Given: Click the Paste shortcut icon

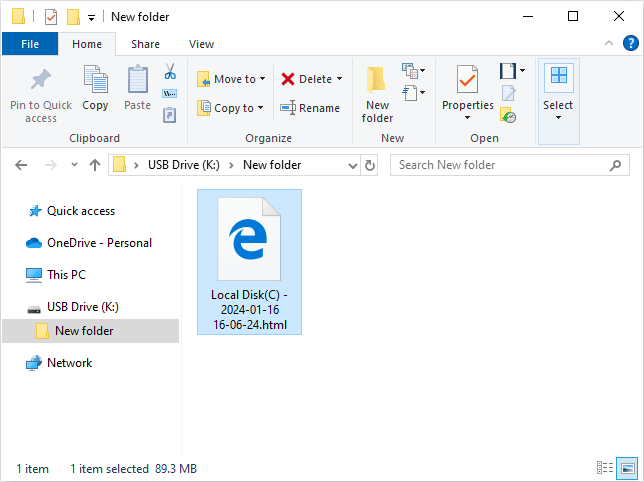Looking at the screenshot, I should [170, 115].
